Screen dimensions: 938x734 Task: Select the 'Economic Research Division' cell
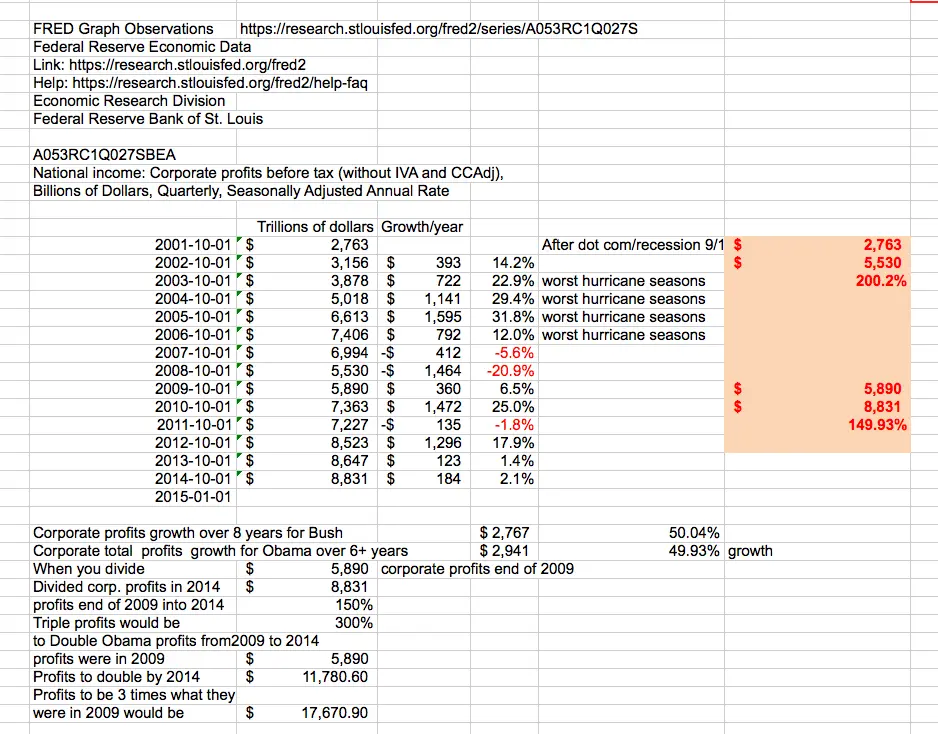tap(129, 100)
